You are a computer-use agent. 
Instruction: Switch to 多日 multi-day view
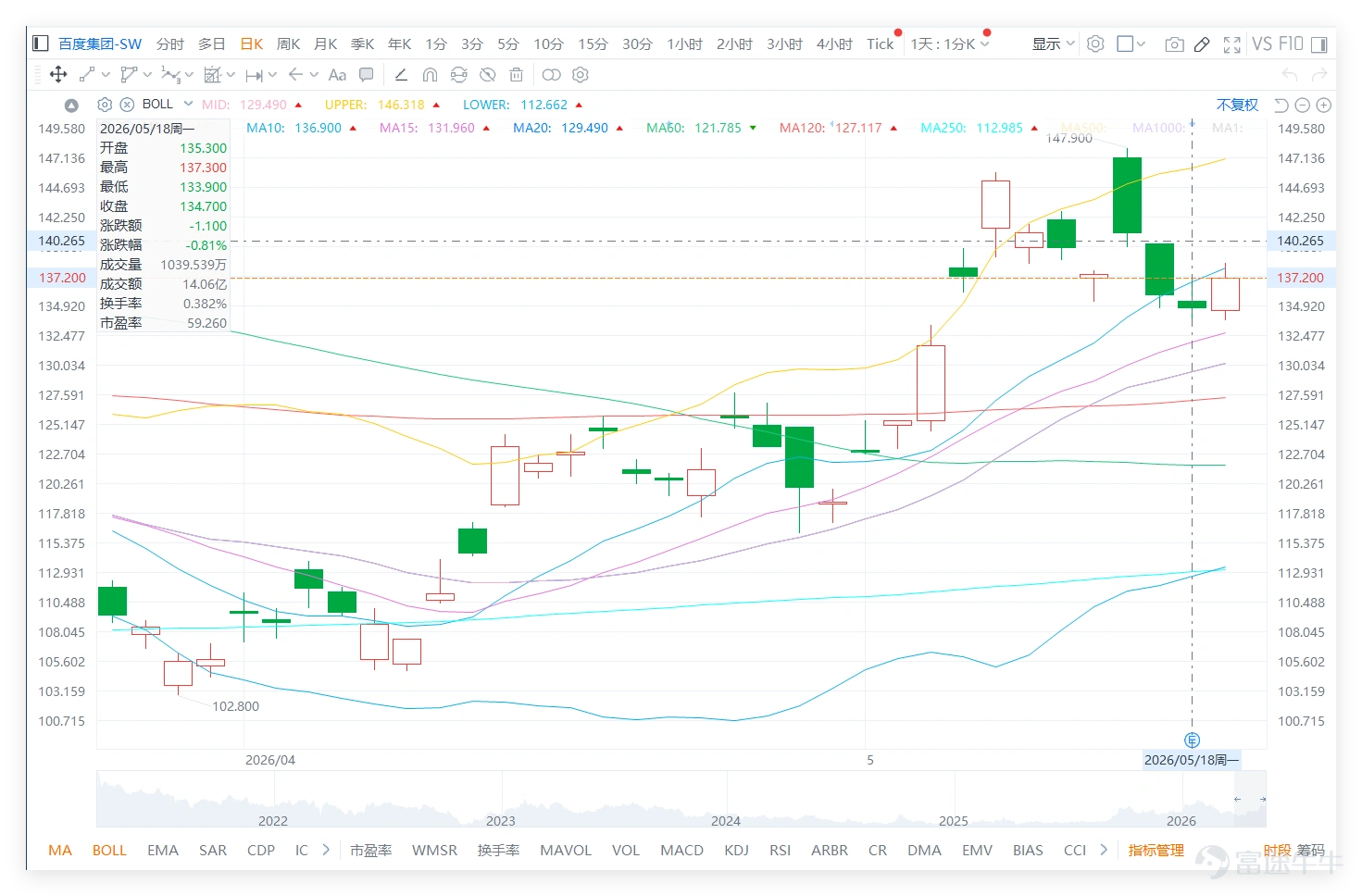[x=212, y=44]
